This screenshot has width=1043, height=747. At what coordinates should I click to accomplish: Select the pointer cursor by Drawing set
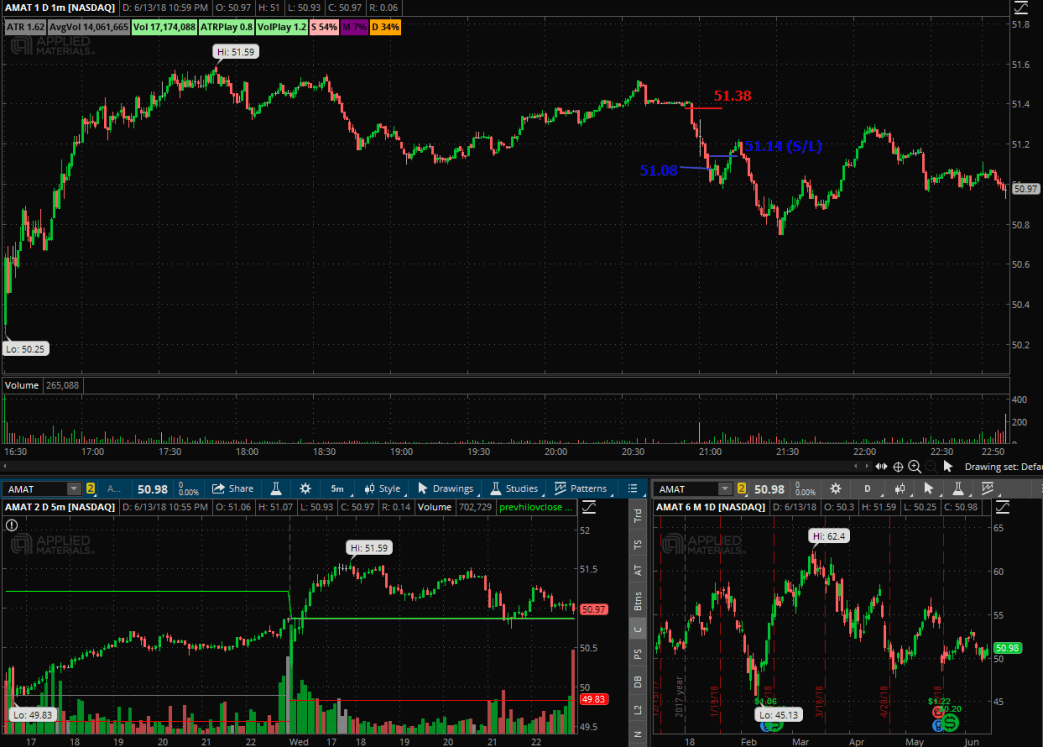pyautogui.click(x=948, y=466)
